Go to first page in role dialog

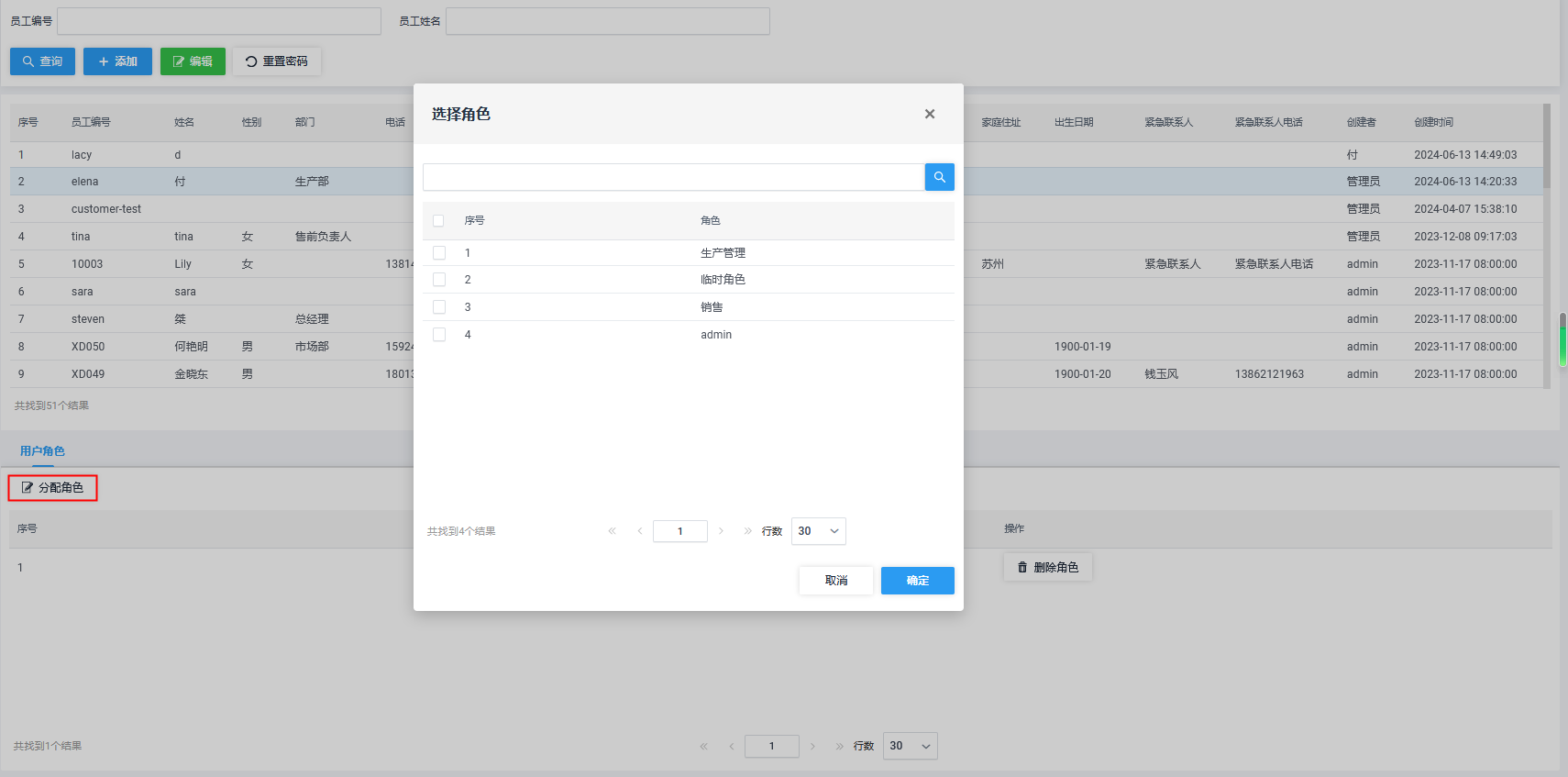[612, 531]
